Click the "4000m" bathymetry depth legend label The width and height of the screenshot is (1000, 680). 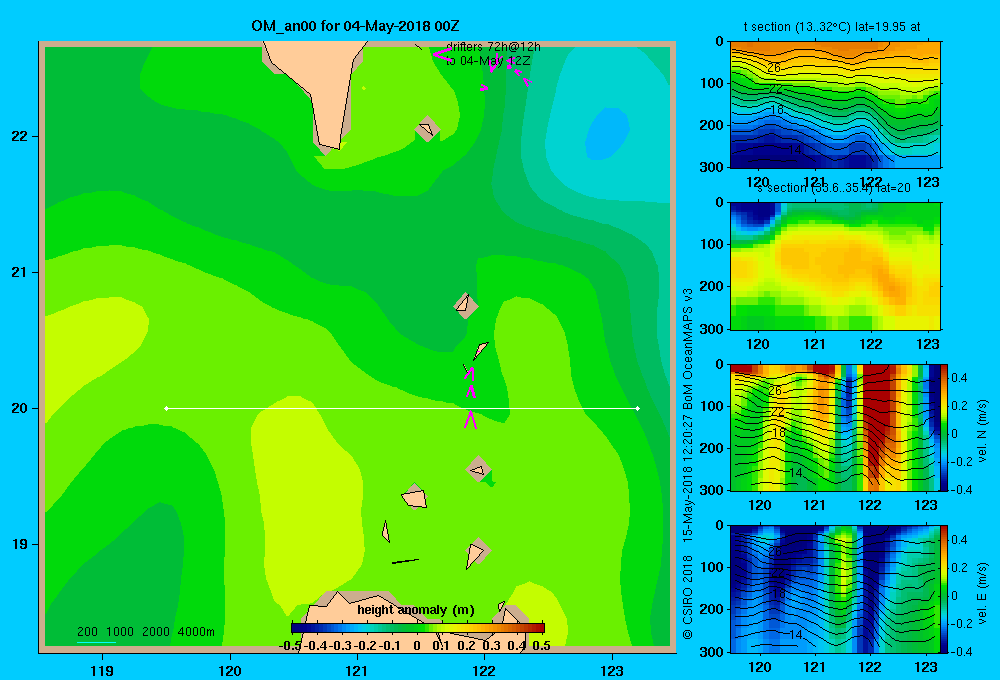(196, 632)
